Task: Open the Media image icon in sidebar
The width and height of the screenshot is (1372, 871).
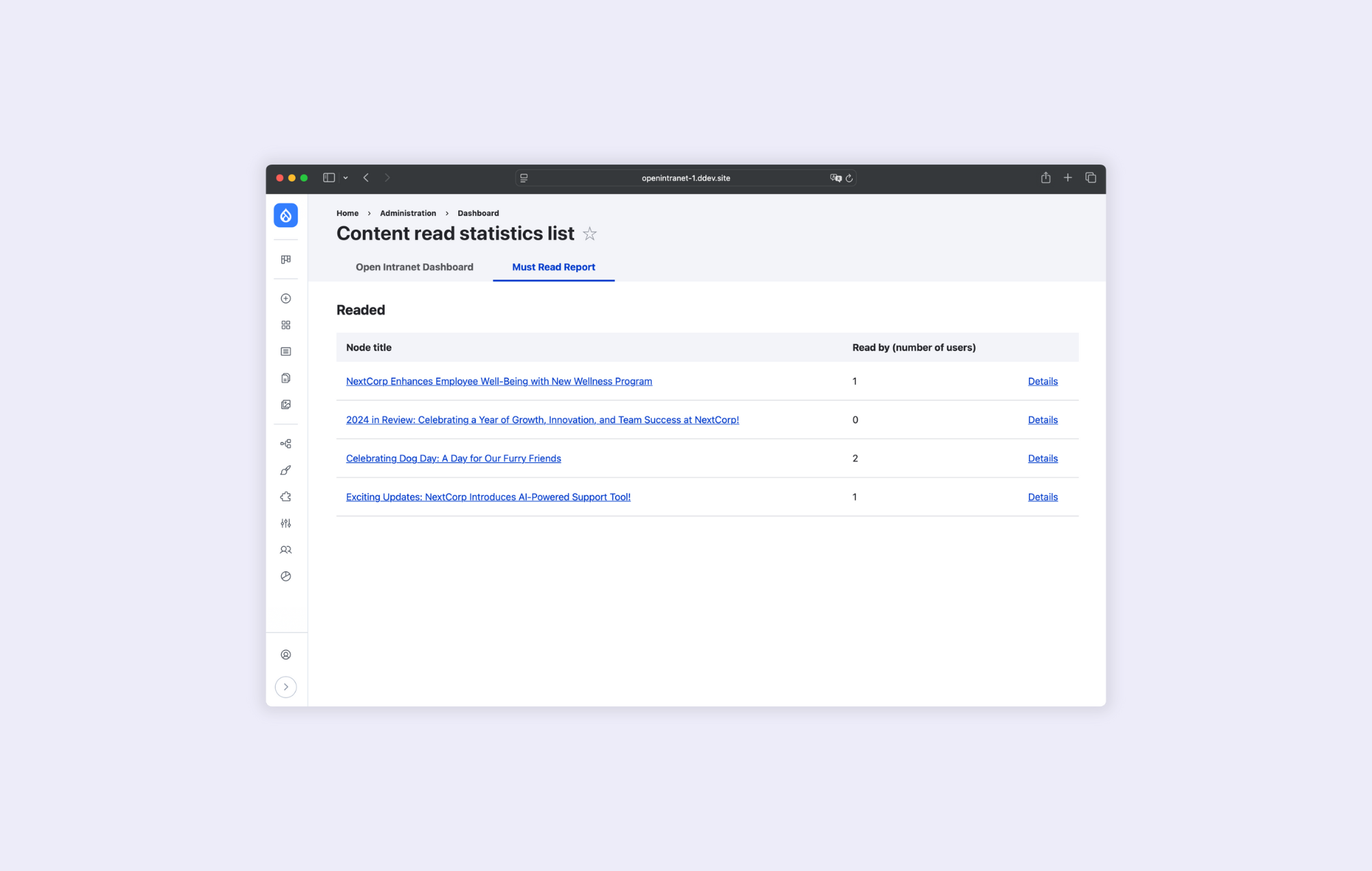Action: 285,405
